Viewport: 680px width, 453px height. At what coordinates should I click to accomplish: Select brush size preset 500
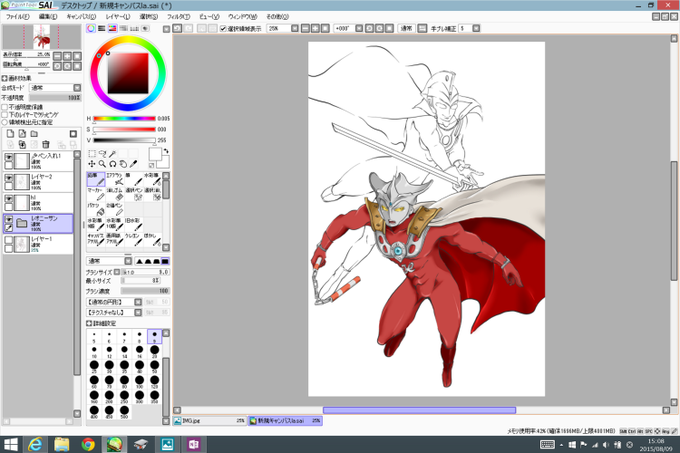pyautogui.click(x=124, y=412)
